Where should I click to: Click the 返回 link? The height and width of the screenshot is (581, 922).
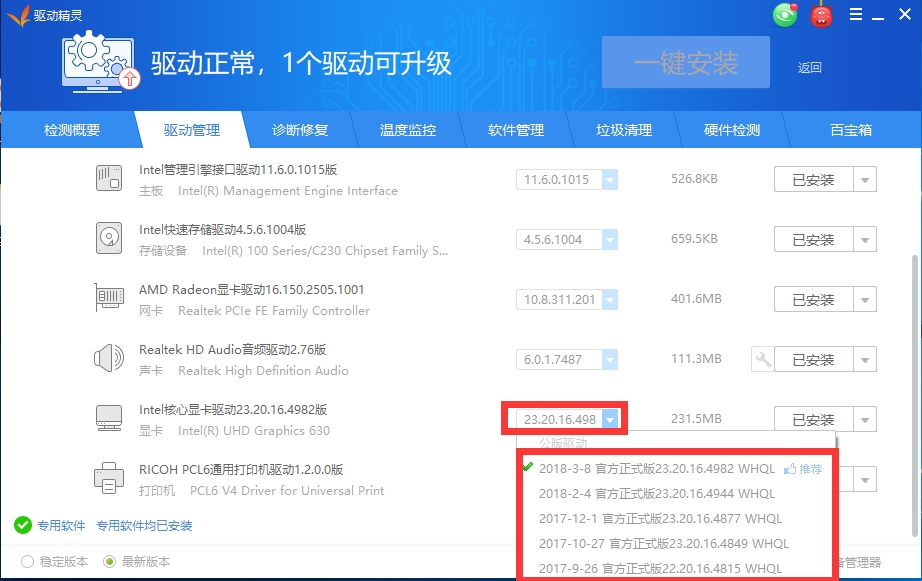[809, 68]
